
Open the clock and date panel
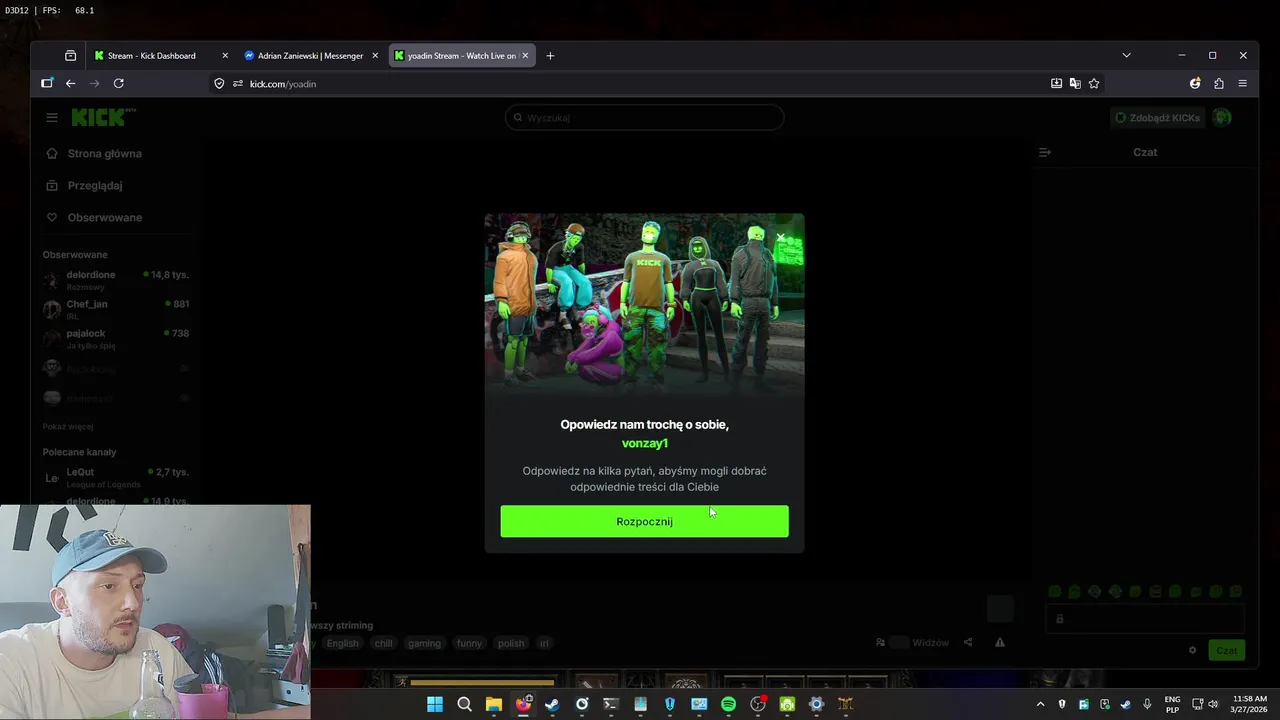click(1250, 704)
